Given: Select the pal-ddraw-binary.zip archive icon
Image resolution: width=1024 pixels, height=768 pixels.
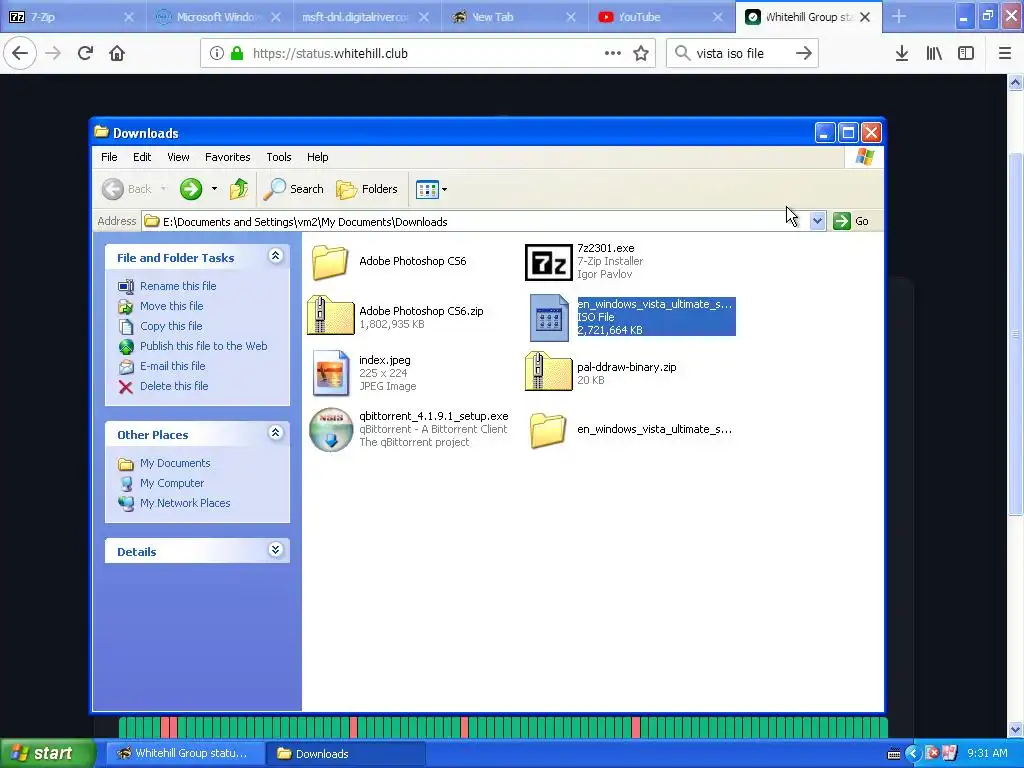Looking at the screenshot, I should [x=549, y=372].
